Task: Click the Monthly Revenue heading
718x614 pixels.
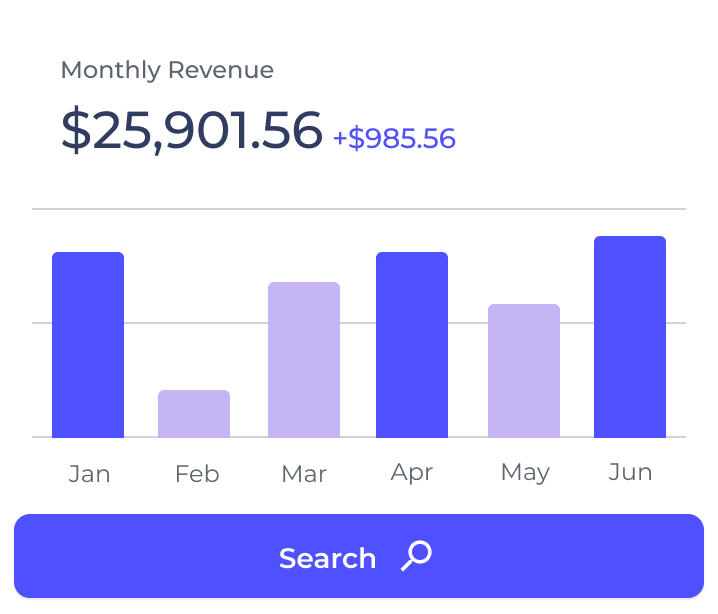Action: [x=167, y=70]
